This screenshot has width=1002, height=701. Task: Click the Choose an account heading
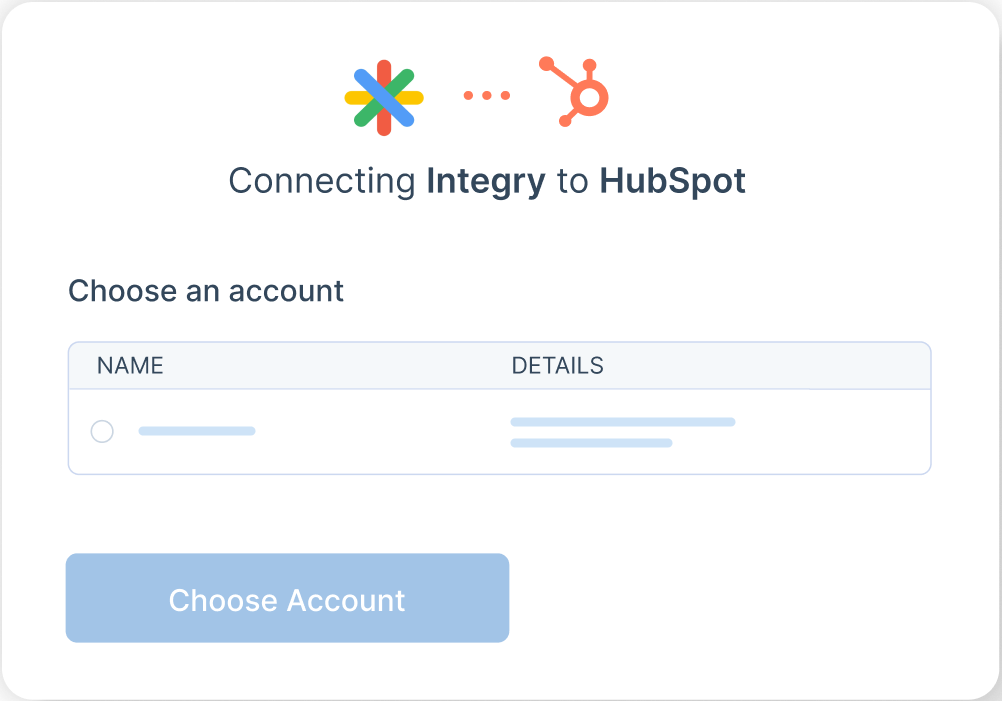click(206, 291)
